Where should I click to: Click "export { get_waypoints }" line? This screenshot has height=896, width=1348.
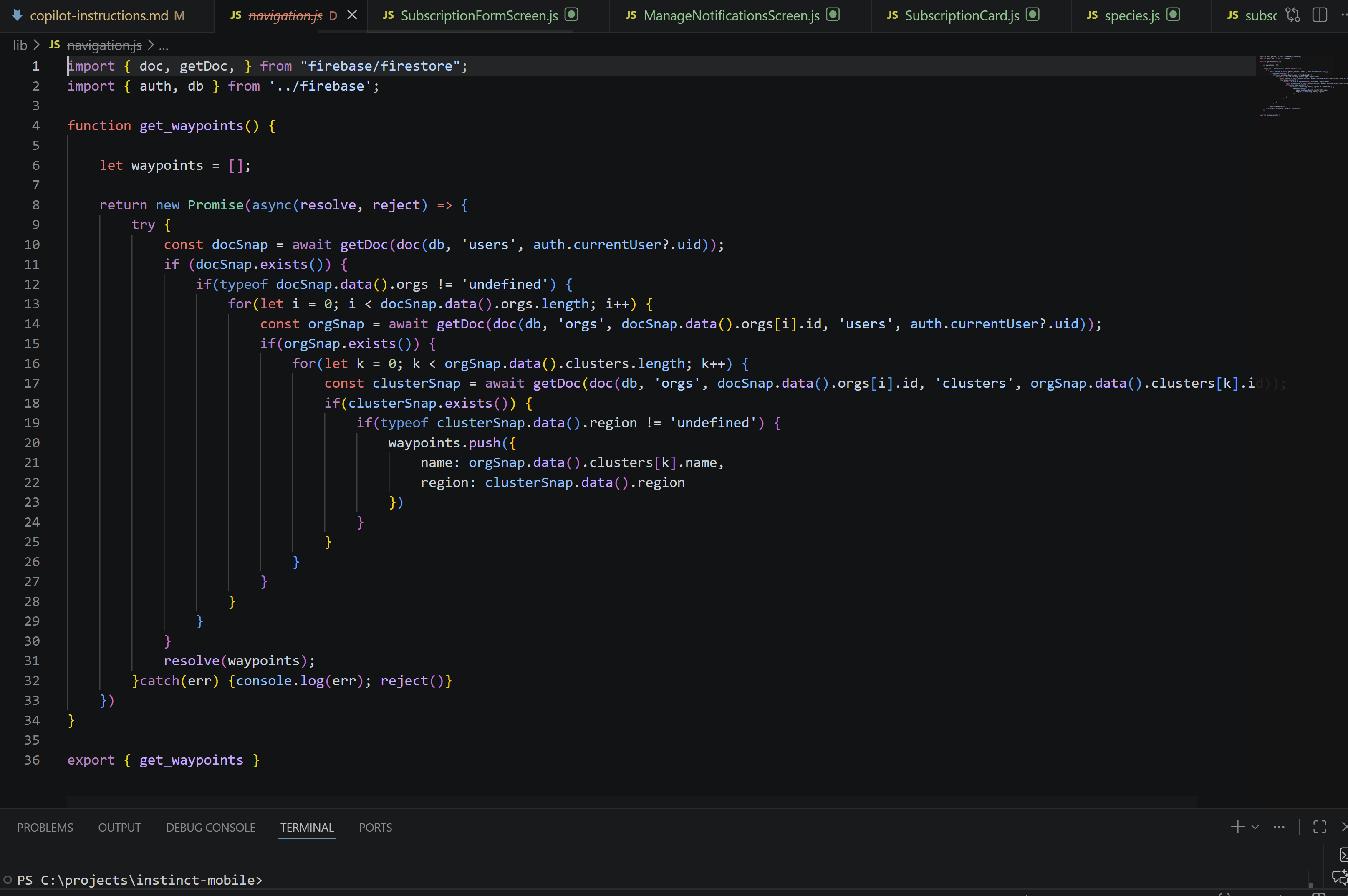pos(164,760)
